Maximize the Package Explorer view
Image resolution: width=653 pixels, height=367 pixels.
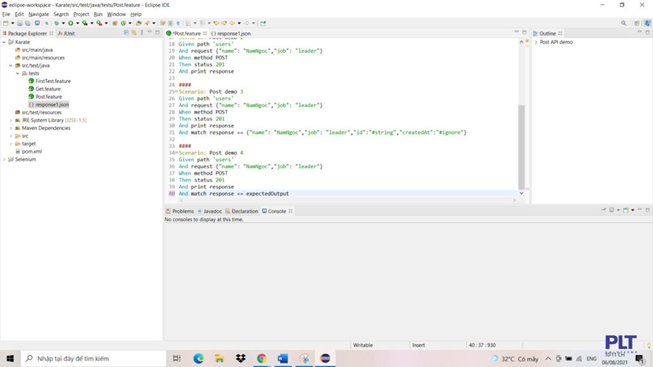pos(157,32)
